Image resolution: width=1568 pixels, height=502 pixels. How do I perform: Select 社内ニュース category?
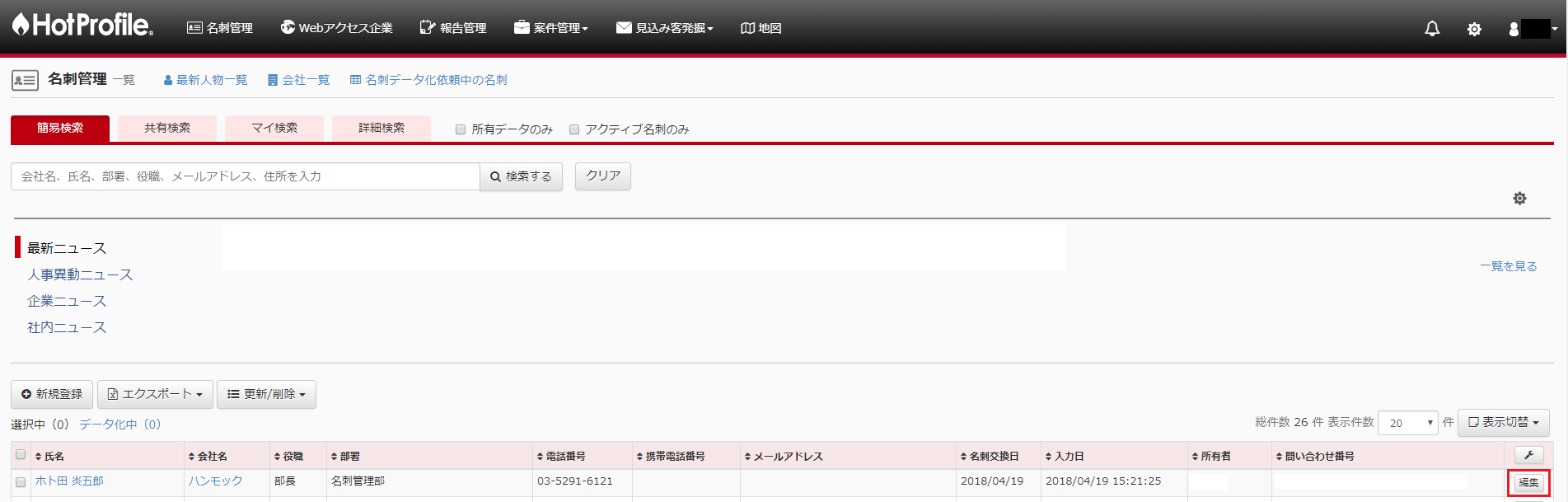(x=67, y=327)
